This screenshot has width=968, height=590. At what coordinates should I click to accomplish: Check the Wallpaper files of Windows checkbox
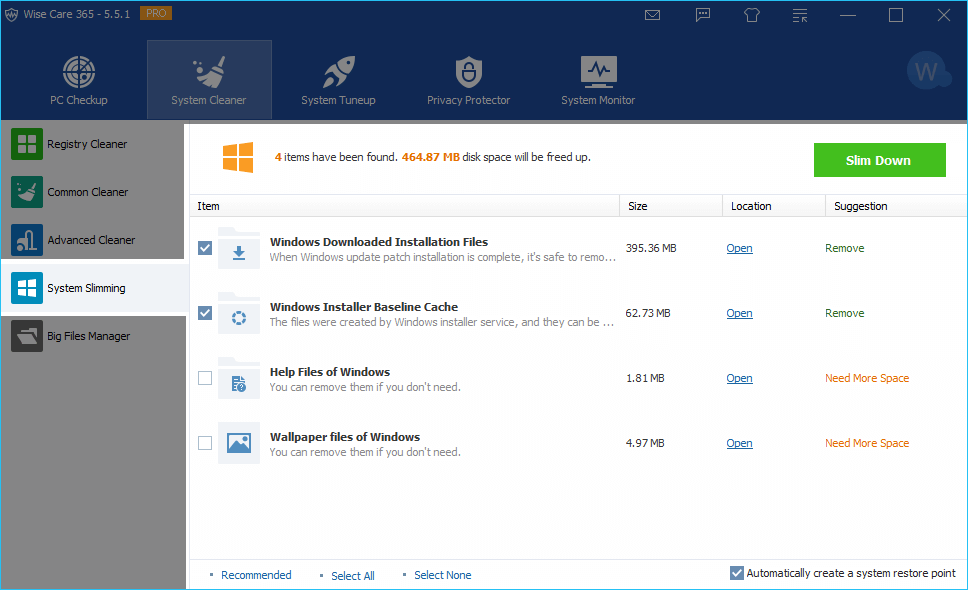click(x=205, y=443)
